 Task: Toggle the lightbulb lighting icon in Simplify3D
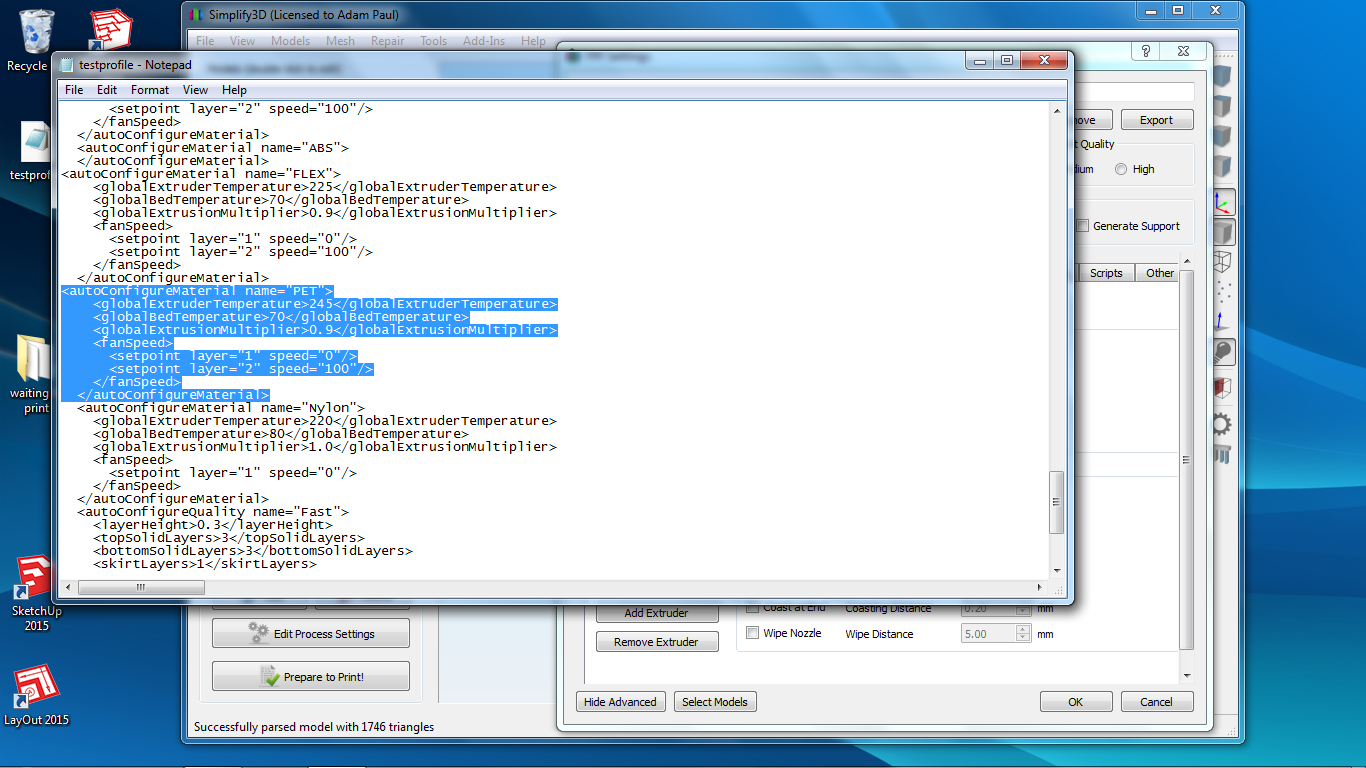click(x=1223, y=352)
